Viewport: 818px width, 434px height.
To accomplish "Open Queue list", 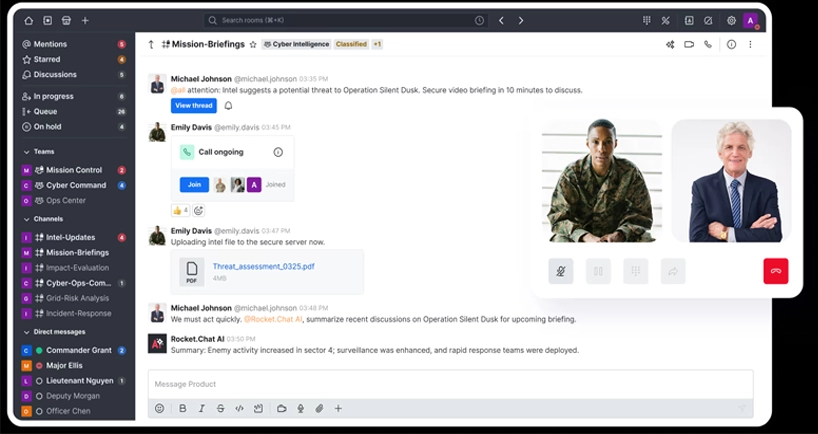I will (74, 112).
